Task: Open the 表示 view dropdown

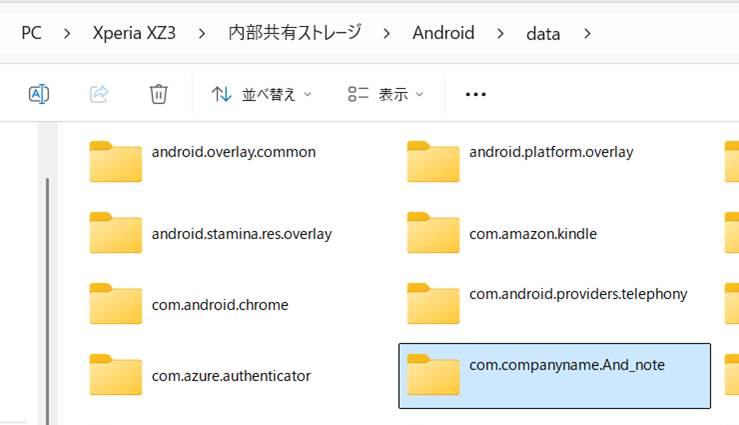Action: tap(386, 94)
